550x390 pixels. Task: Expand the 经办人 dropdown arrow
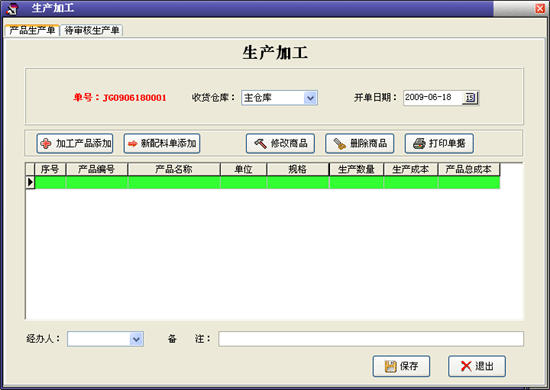click(136, 339)
